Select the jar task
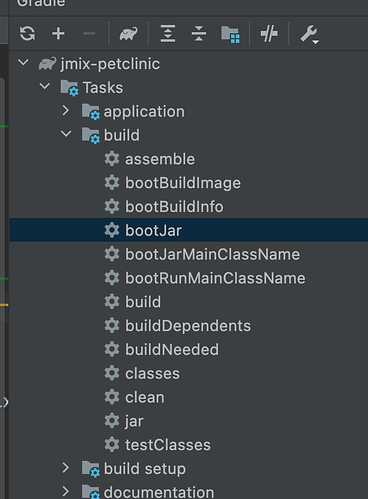This screenshot has height=499, width=368. click(189, 421)
